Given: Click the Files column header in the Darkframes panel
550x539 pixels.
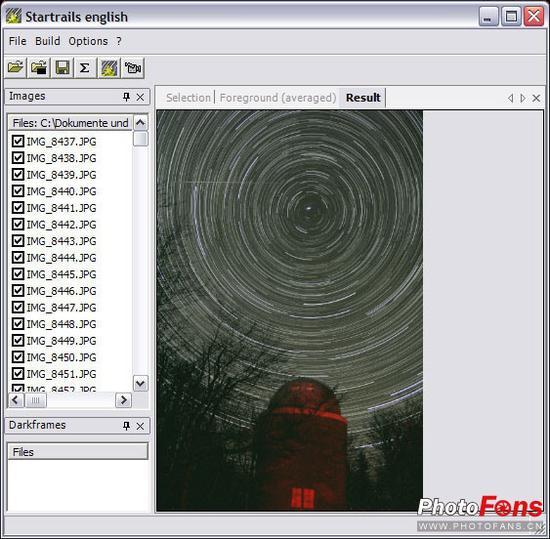Looking at the screenshot, I should click(x=78, y=451).
